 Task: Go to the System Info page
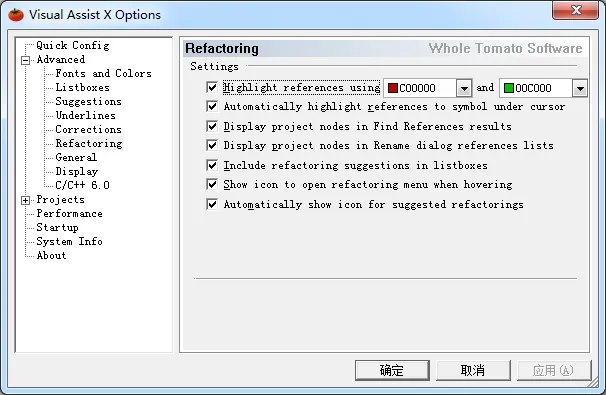pyautogui.click(x=69, y=242)
